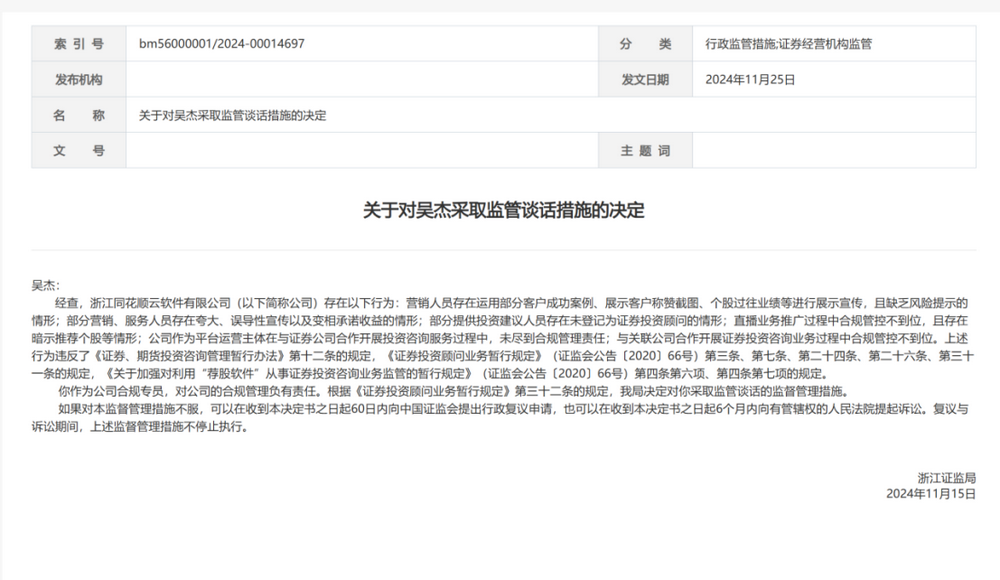Click the document name in the table row

[x=232, y=115]
